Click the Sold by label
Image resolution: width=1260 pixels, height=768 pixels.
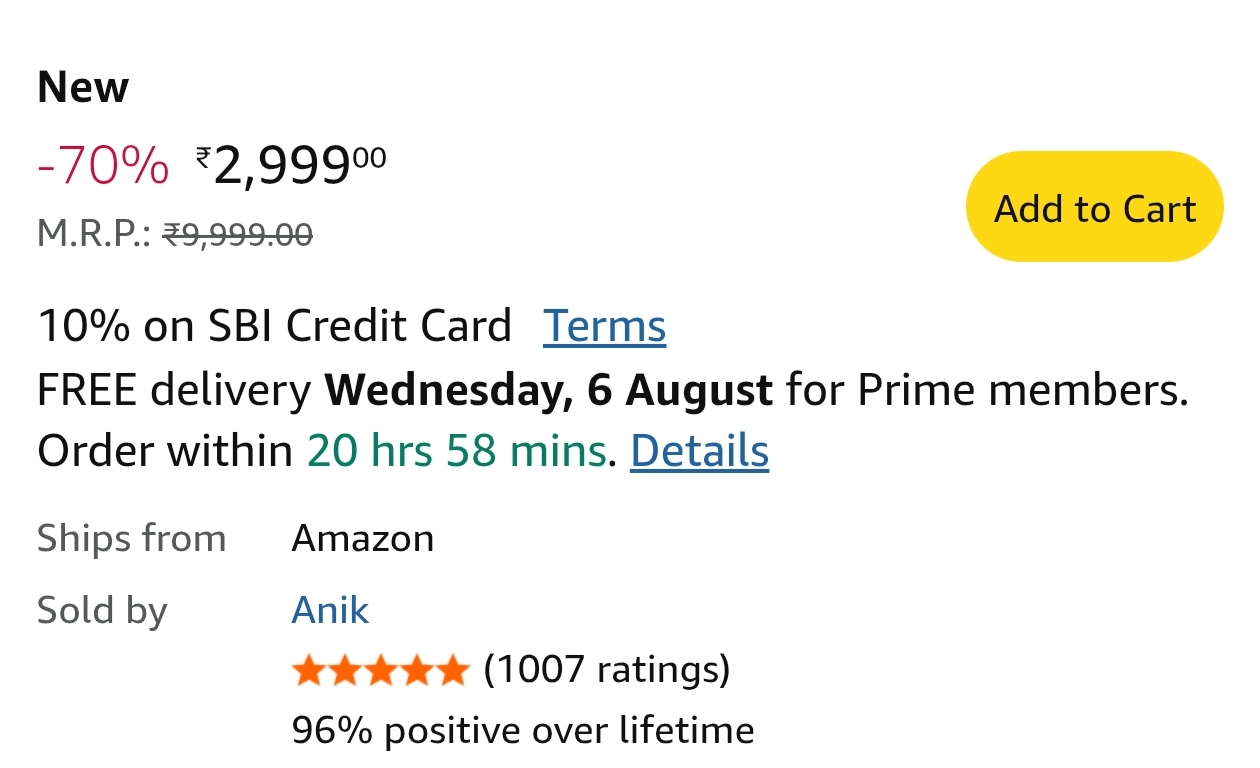click(x=102, y=609)
